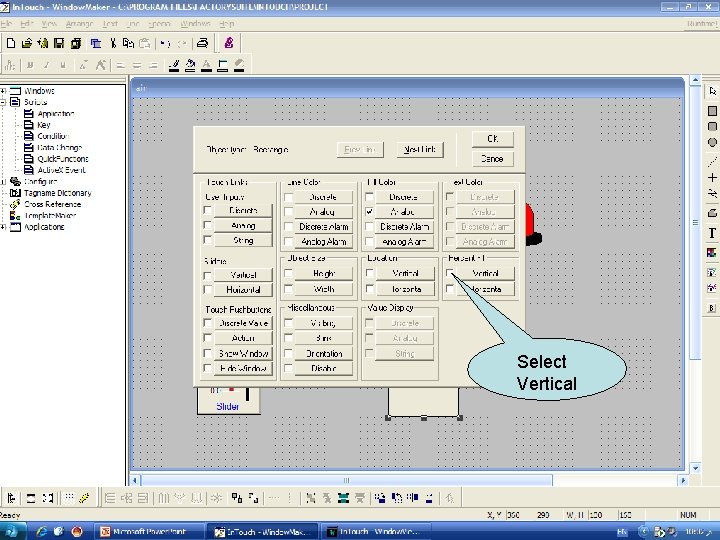Collapse the Scripts tree node

point(5,102)
